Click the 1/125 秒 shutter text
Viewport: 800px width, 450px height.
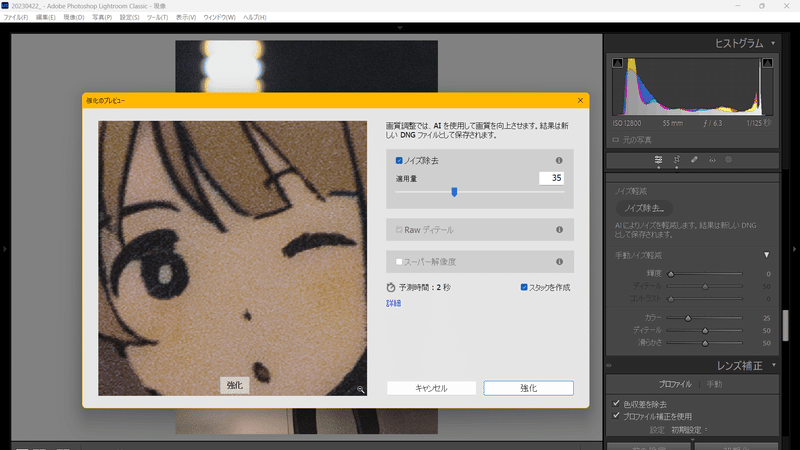759,123
